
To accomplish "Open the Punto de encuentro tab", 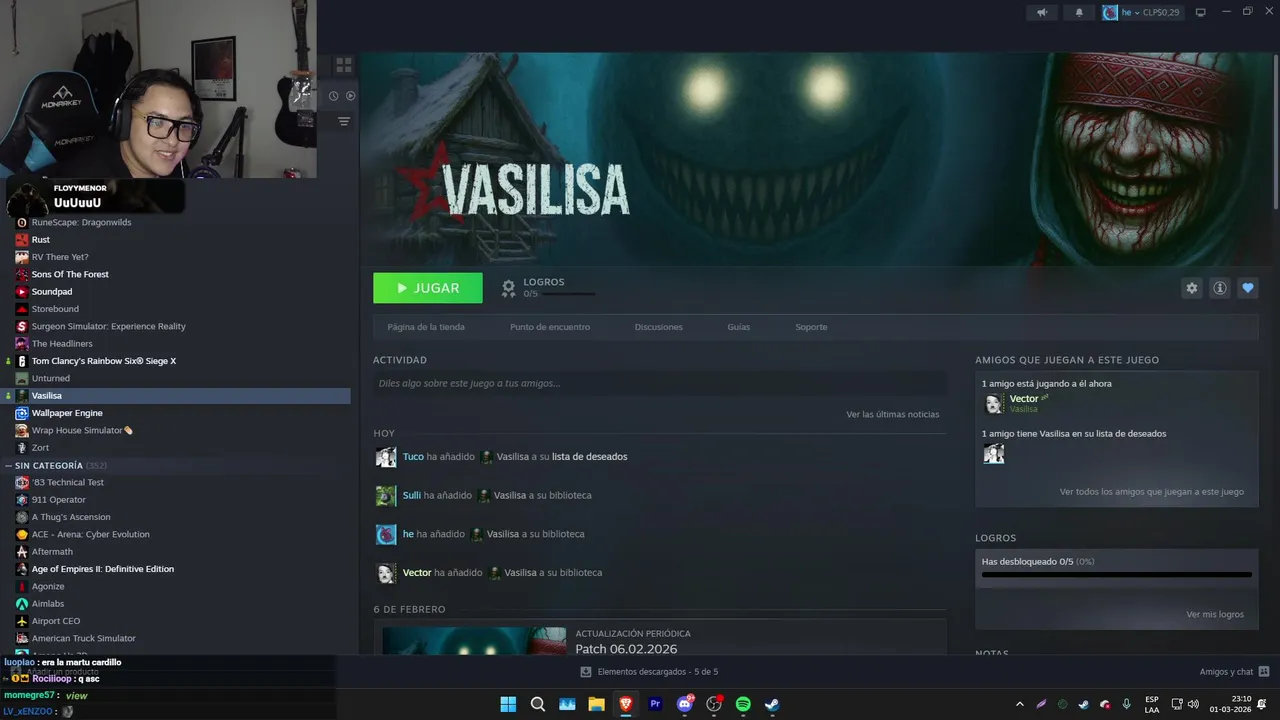I will [550, 327].
